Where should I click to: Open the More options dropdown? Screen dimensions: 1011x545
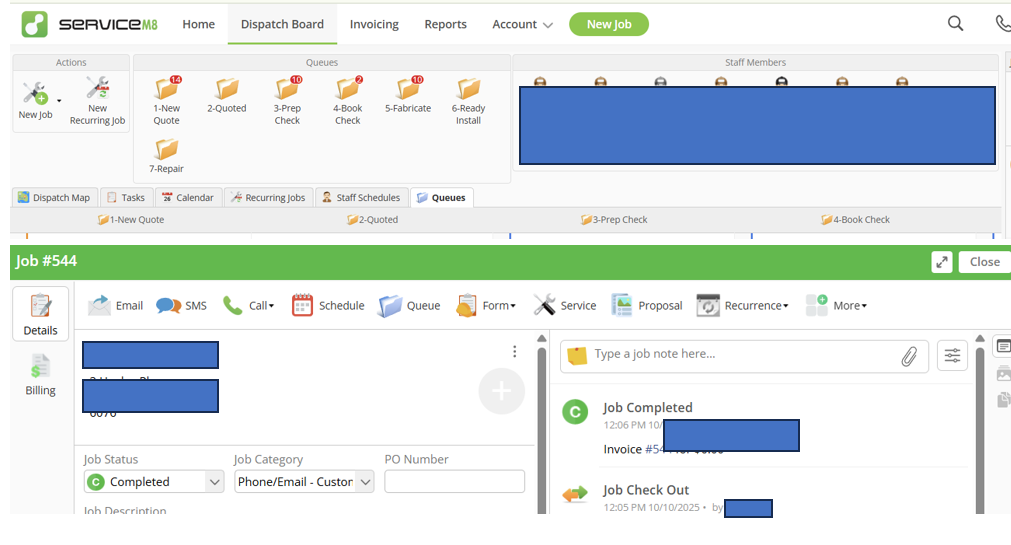click(836, 305)
